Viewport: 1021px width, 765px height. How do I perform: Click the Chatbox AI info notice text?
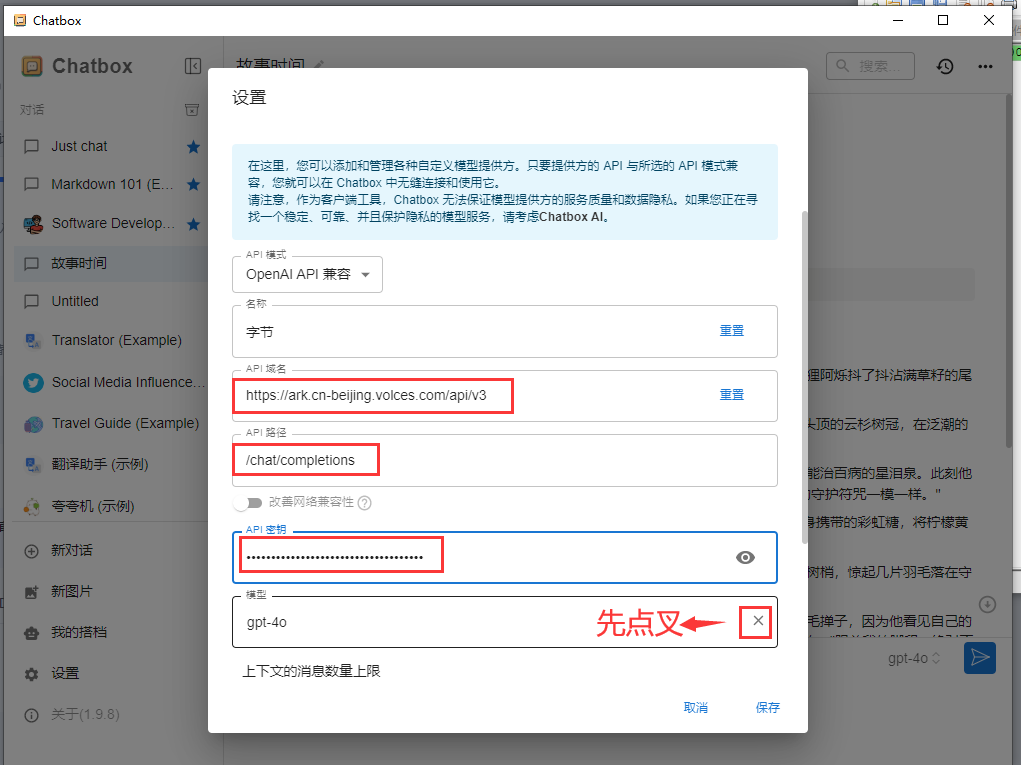click(505, 191)
